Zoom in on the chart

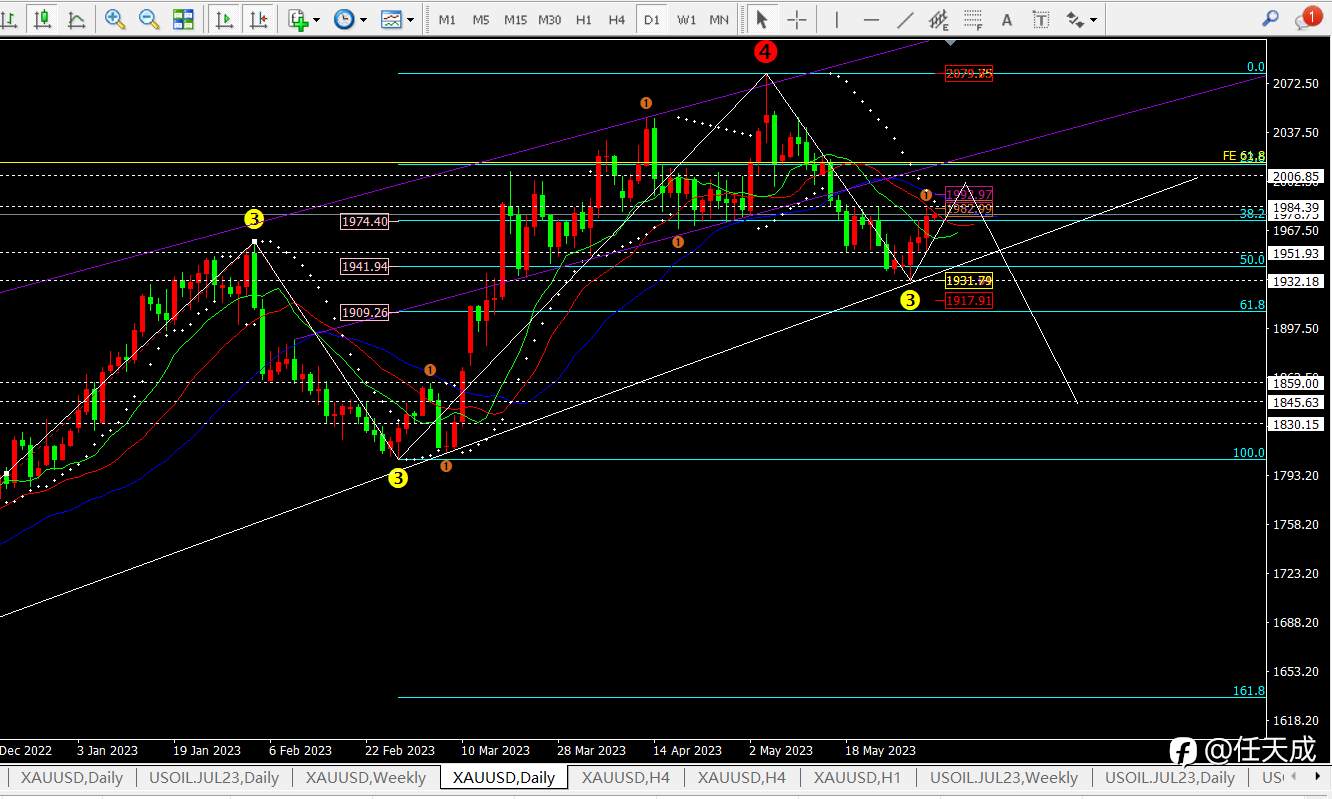coord(115,19)
